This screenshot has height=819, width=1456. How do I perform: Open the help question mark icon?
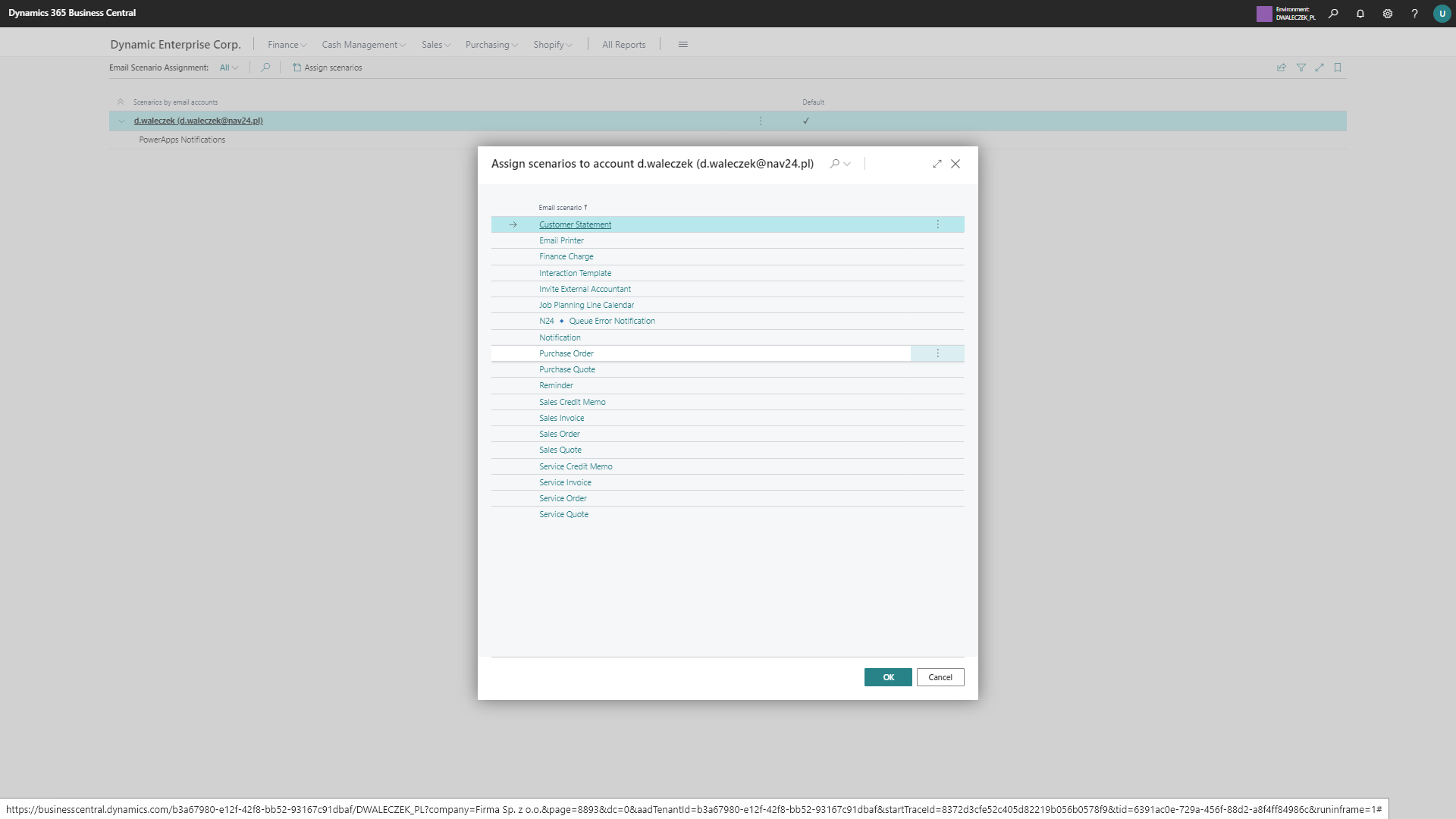point(1414,14)
